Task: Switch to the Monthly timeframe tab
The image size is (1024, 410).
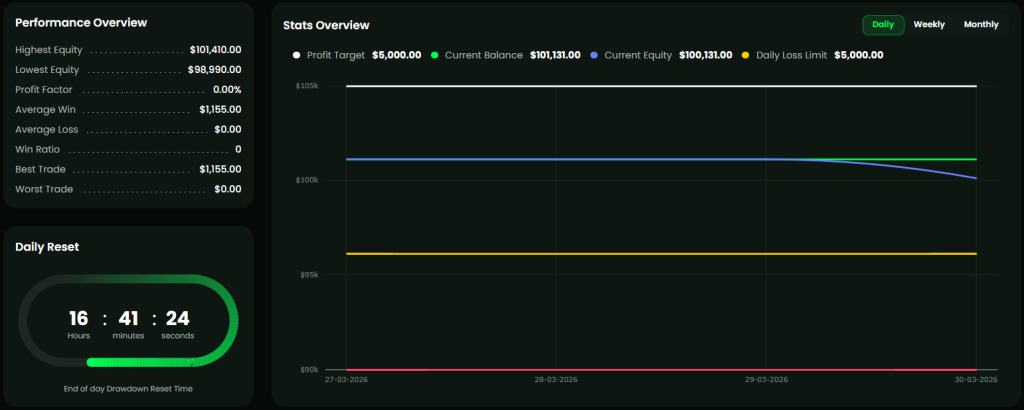Action: tap(980, 25)
